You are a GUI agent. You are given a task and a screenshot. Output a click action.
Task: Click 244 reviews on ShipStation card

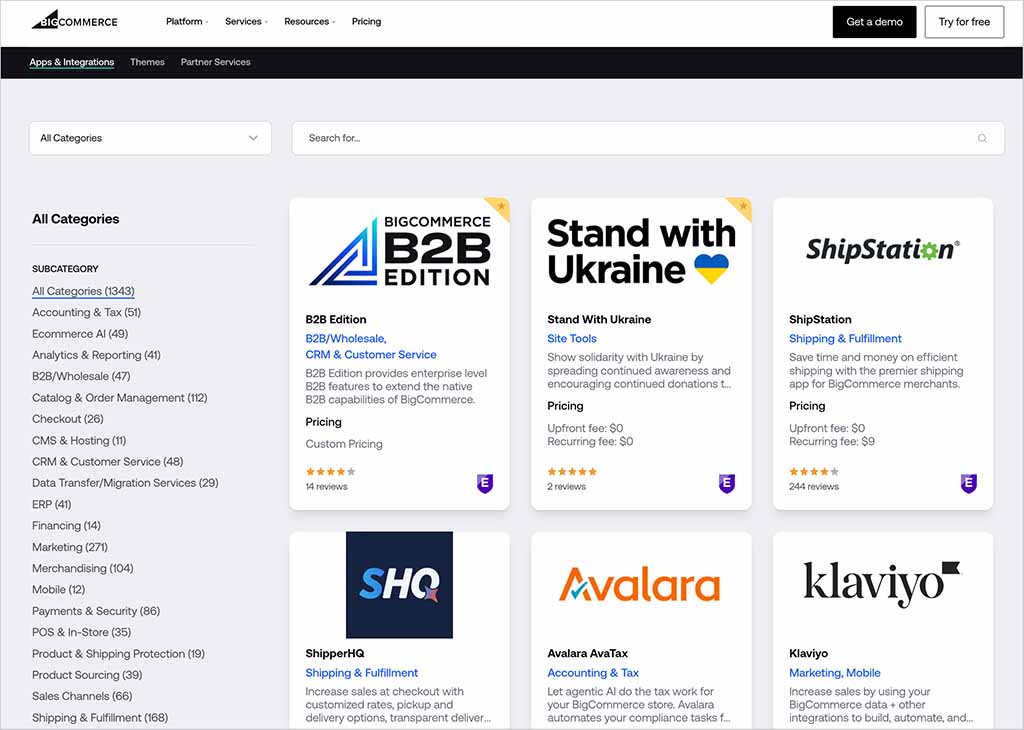(x=814, y=486)
